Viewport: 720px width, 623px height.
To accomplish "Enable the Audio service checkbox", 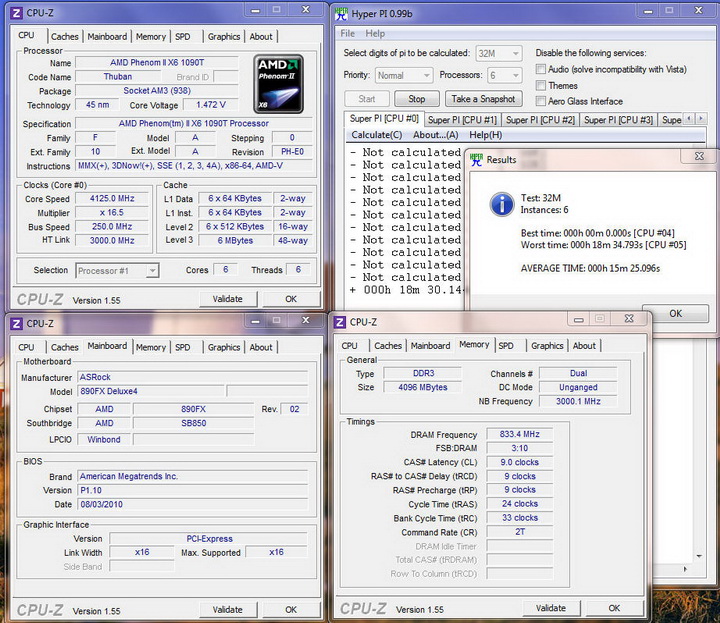I will coord(541,69).
